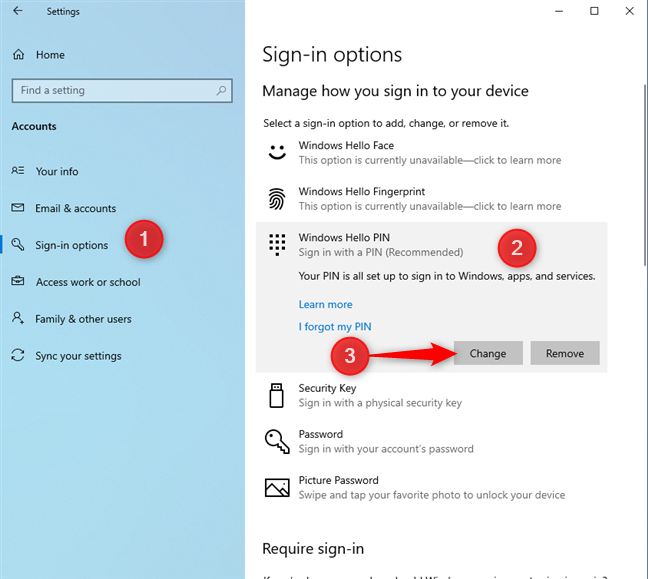Open Family & other users page
Image resolution: width=648 pixels, height=579 pixels.
(x=83, y=319)
